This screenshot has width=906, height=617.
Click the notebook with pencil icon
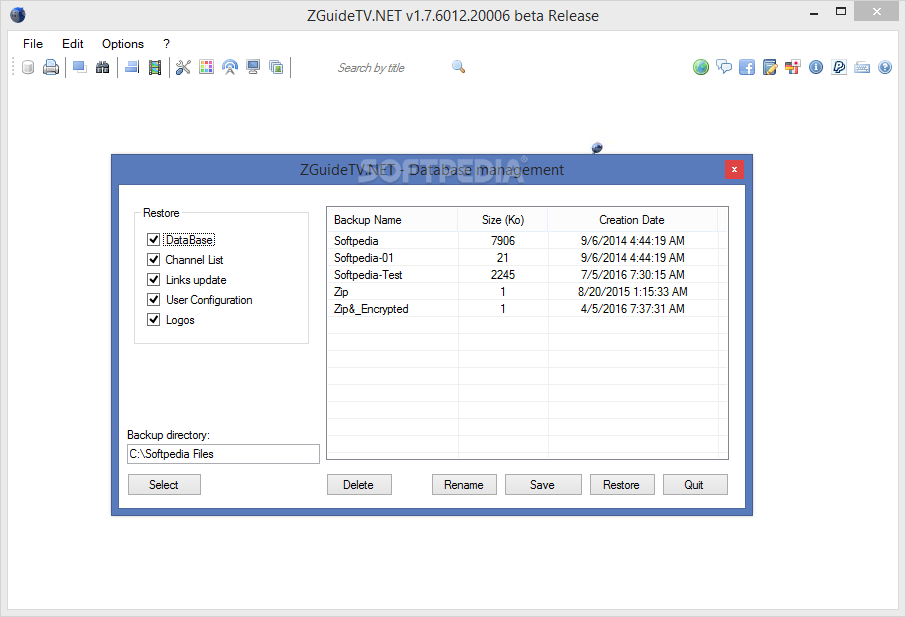[x=770, y=68]
